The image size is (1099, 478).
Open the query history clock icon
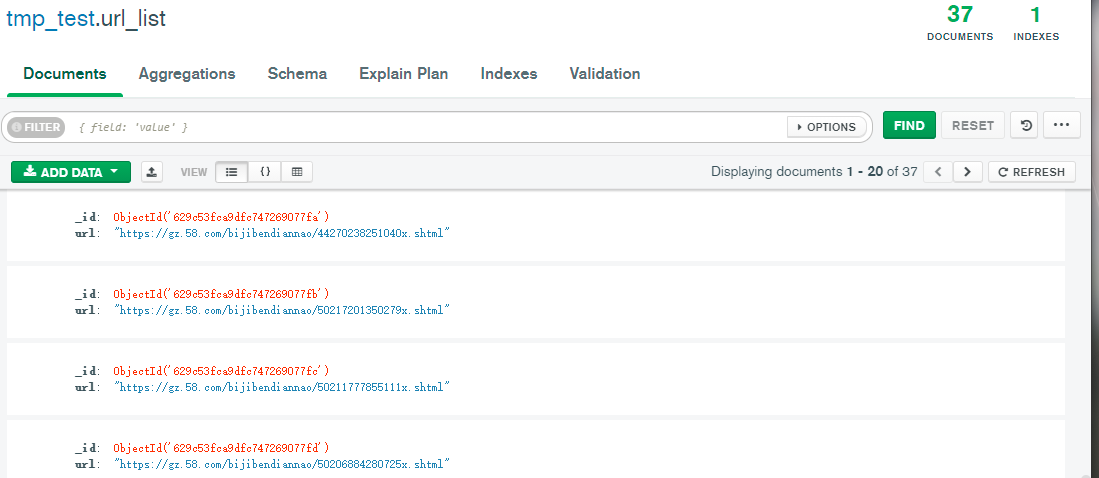coord(1026,125)
